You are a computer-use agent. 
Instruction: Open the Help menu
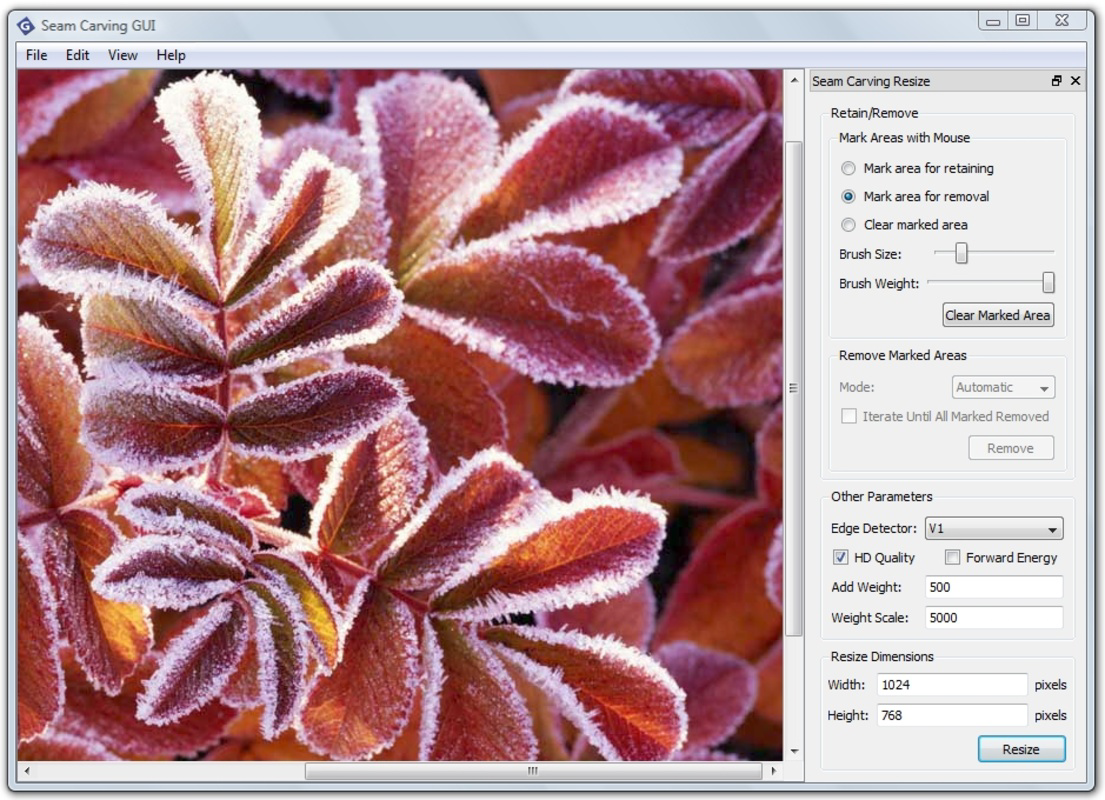click(170, 55)
